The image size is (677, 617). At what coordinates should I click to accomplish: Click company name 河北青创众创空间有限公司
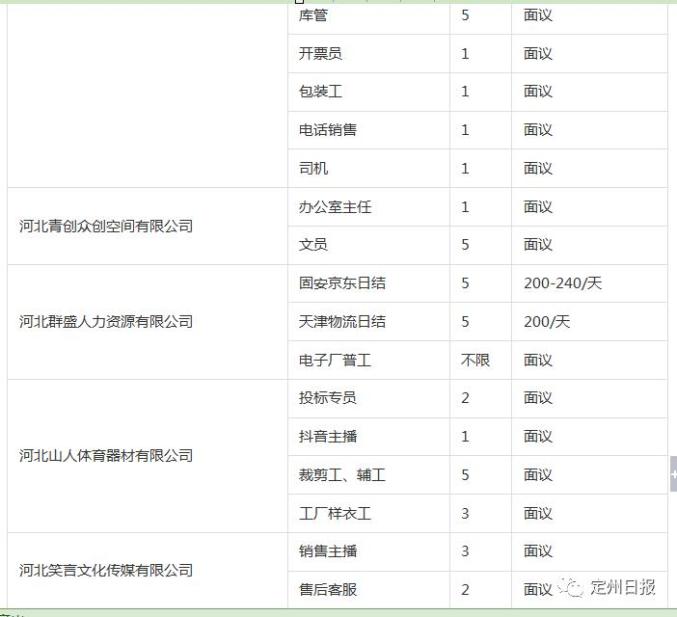(x=106, y=226)
